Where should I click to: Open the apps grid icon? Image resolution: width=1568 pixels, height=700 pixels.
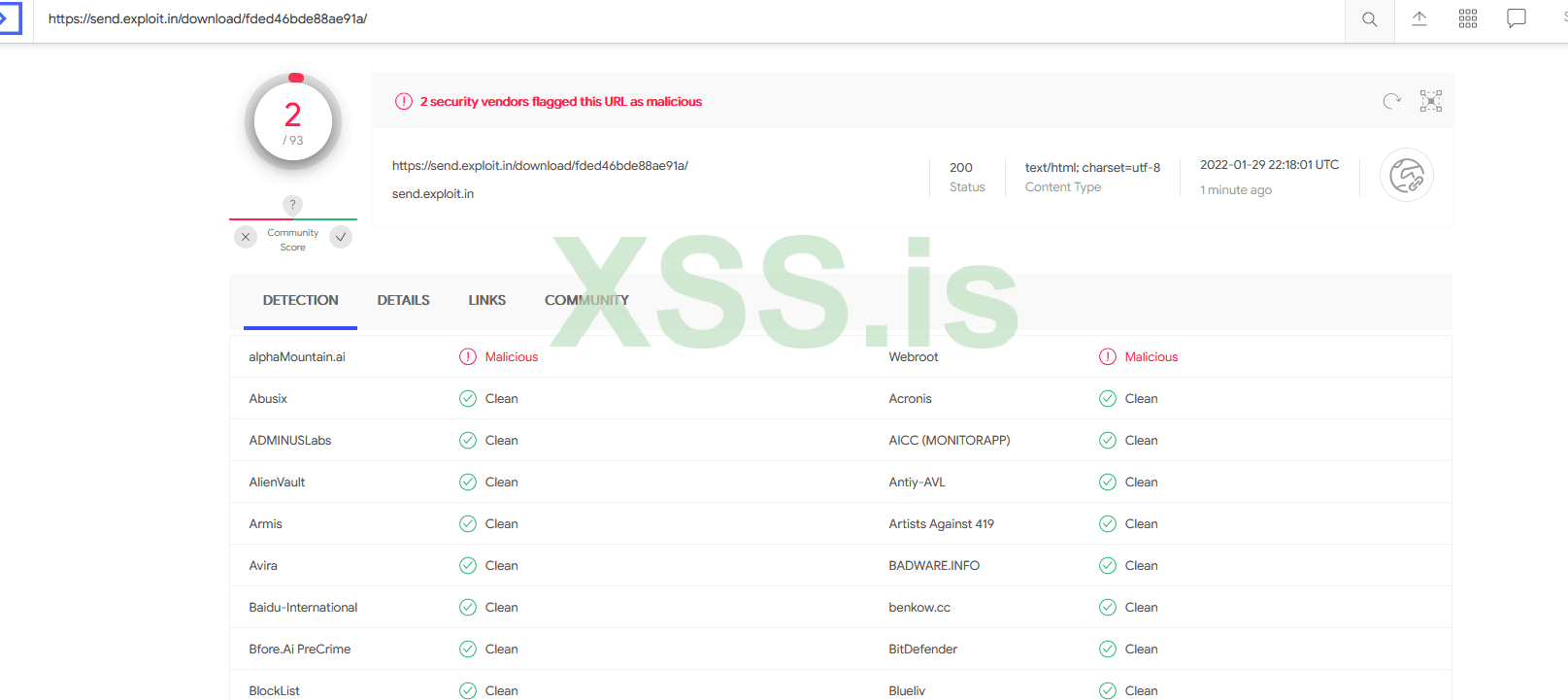tap(1468, 19)
